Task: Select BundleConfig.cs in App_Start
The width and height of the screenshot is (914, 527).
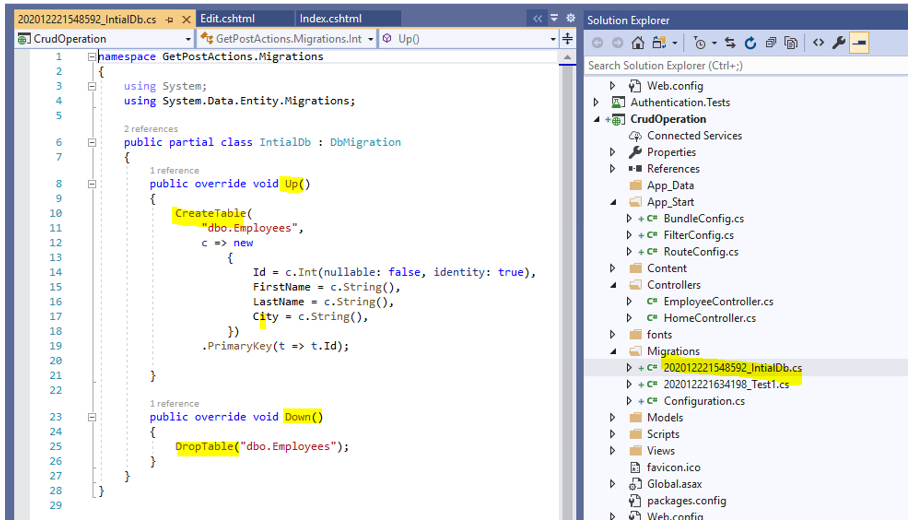Action: click(704, 219)
